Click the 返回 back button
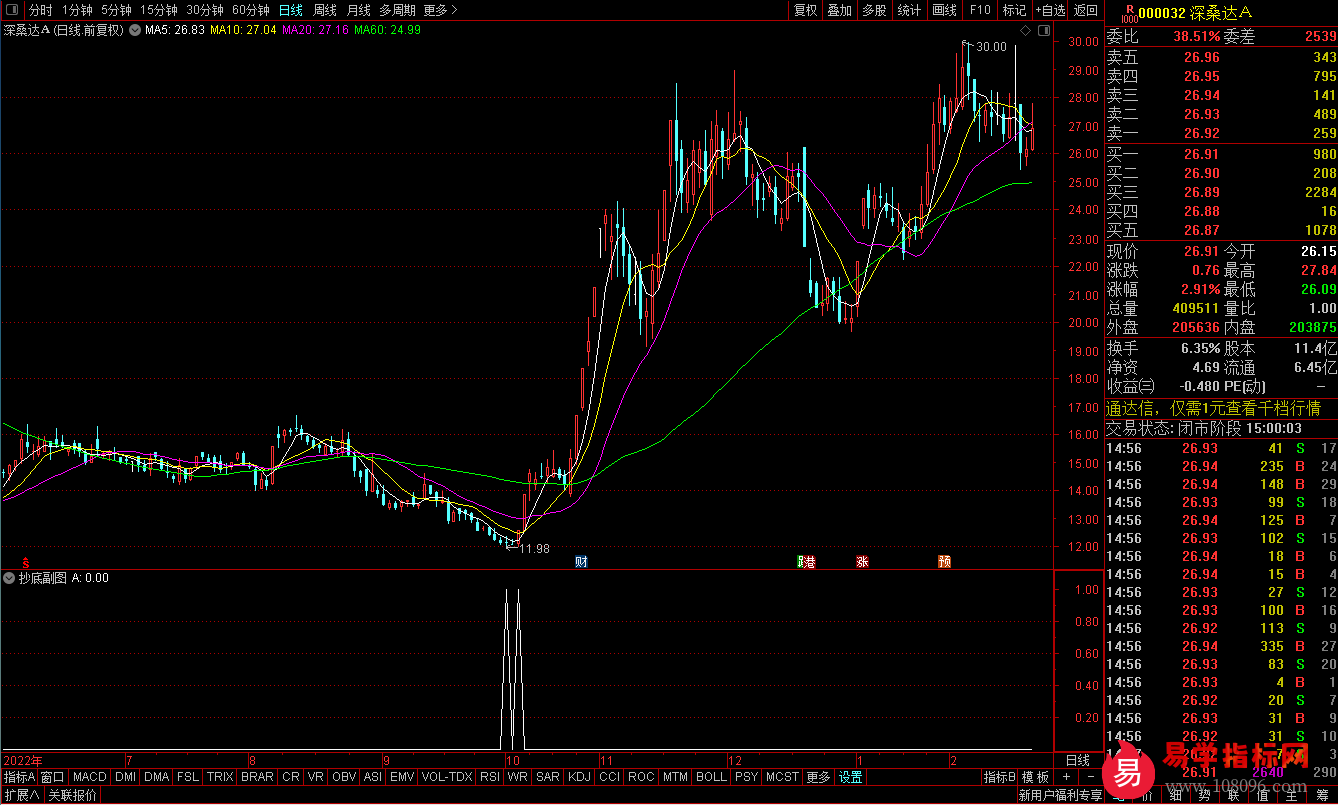Image resolution: width=1338 pixels, height=805 pixels. point(1086,10)
